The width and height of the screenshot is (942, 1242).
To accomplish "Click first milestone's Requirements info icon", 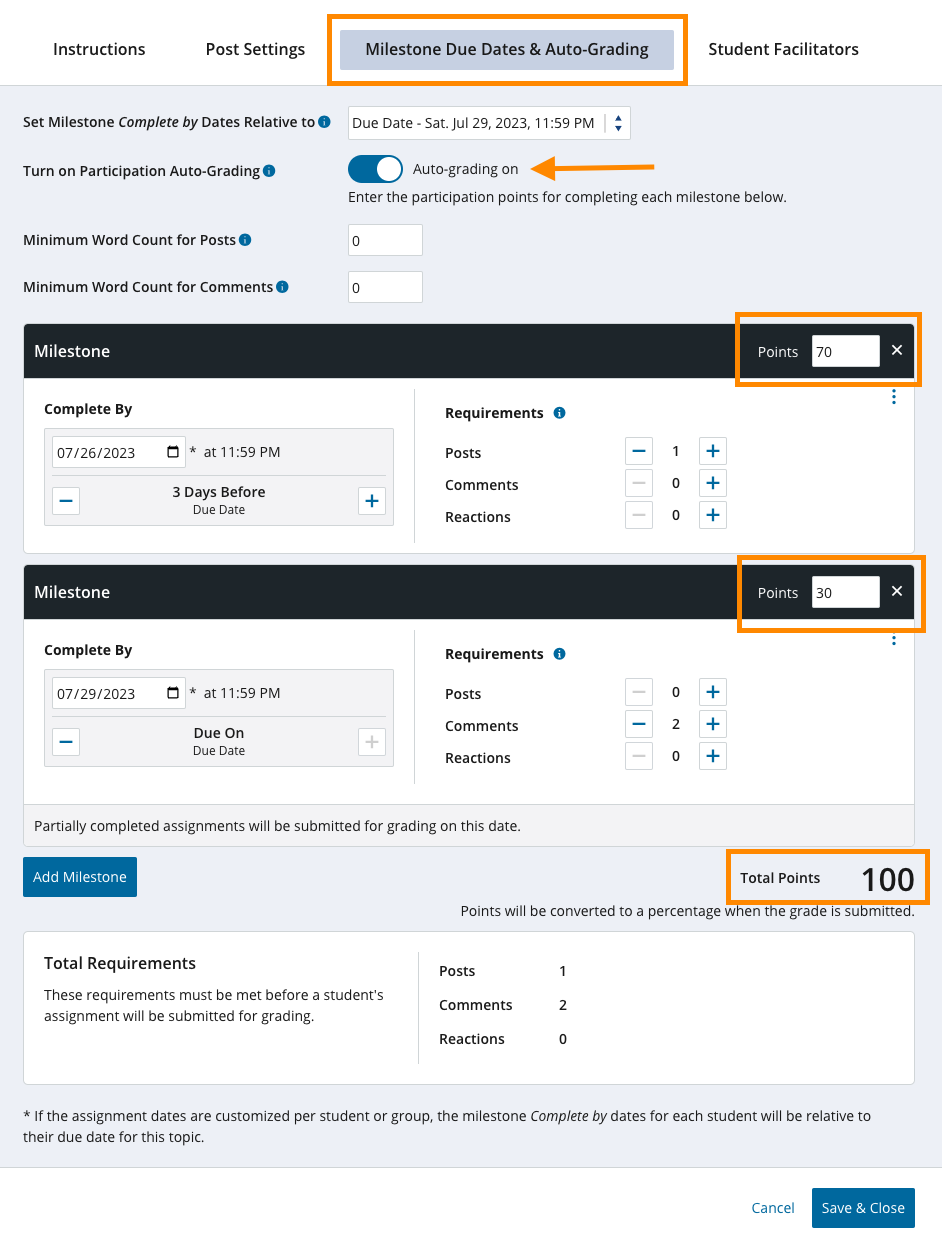I will point(559,413).
